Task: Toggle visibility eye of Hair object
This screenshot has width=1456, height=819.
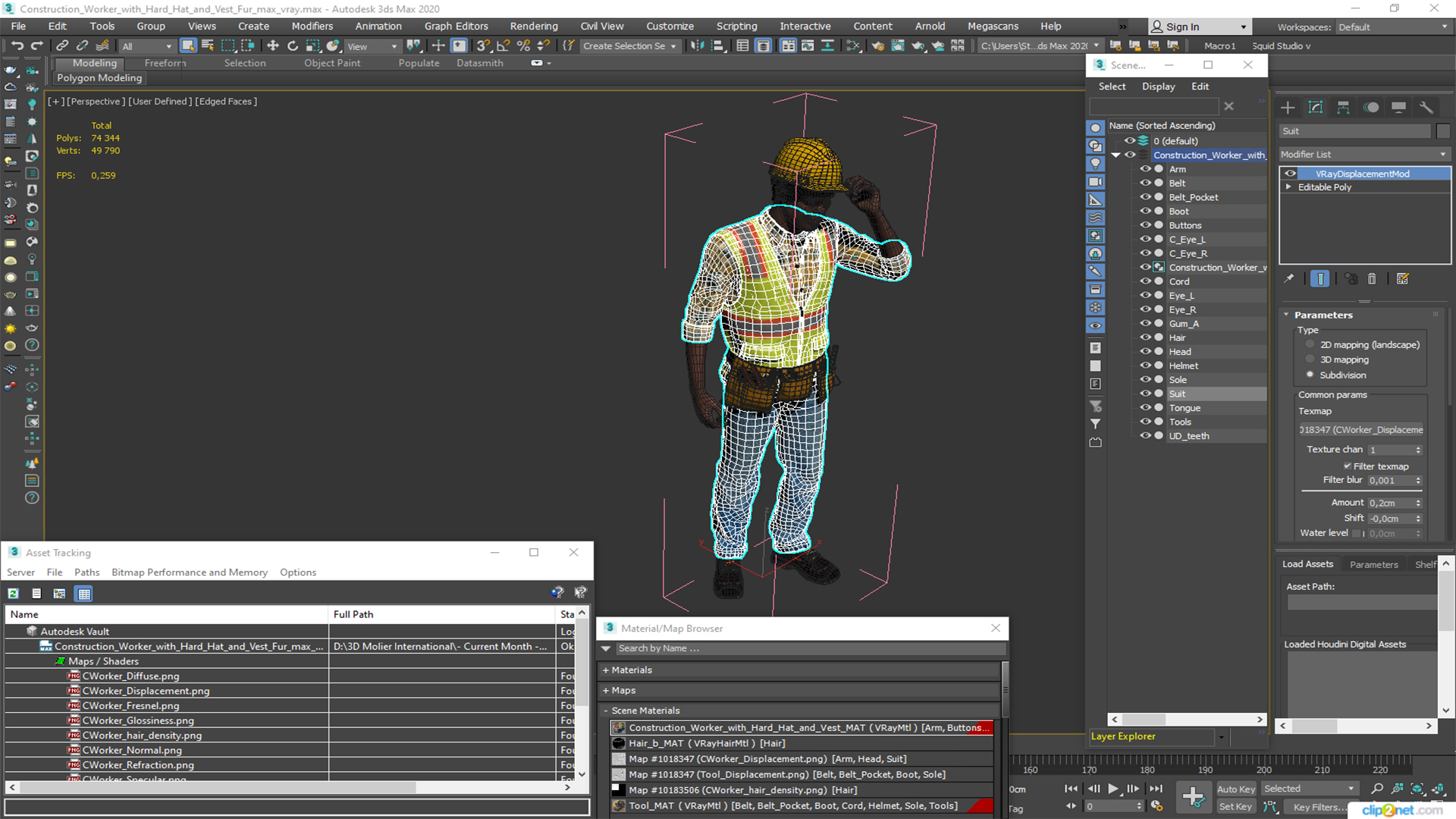Action: coord(1145,337)
